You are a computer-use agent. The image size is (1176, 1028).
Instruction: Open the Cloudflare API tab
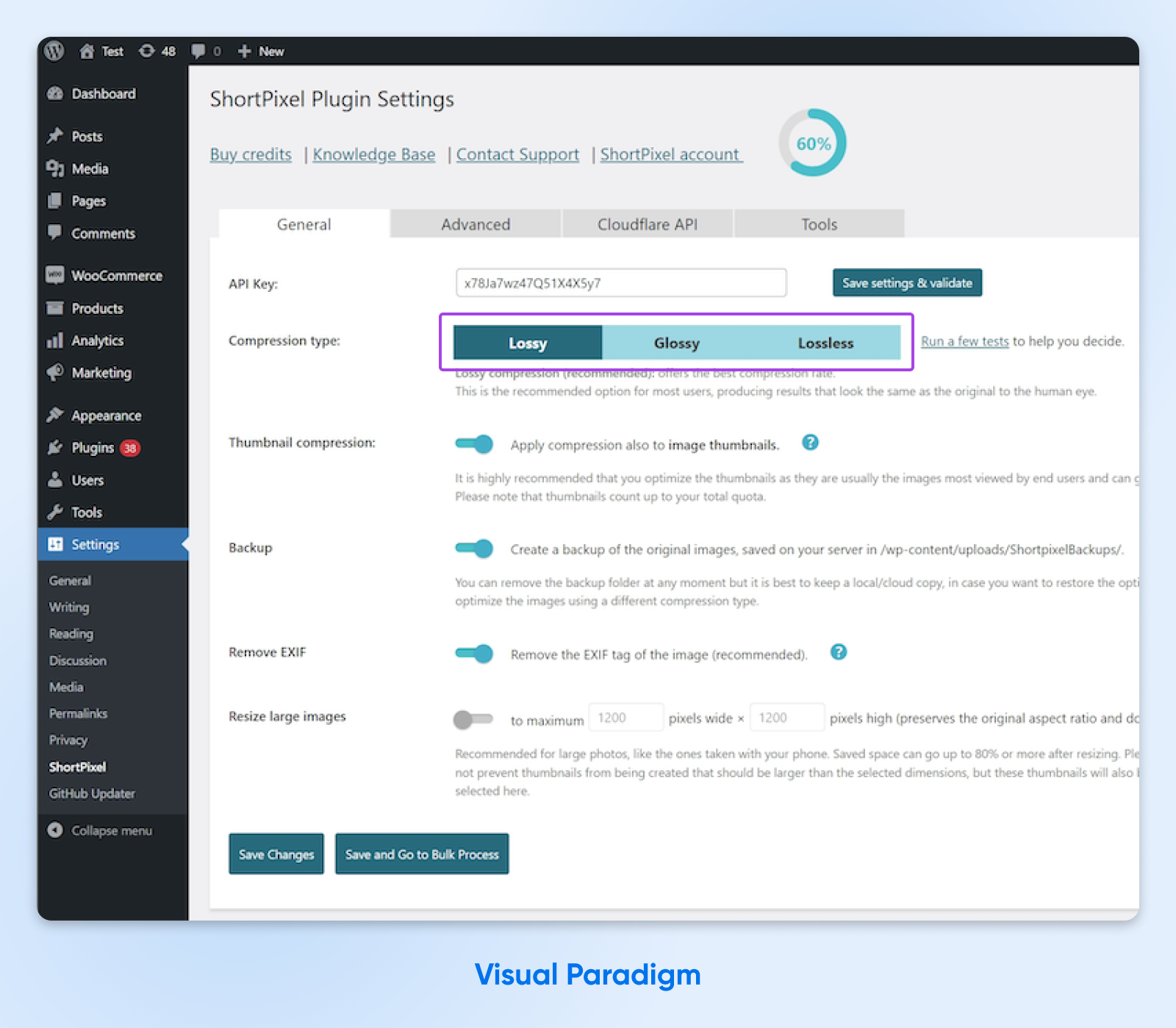pos(648,224)
